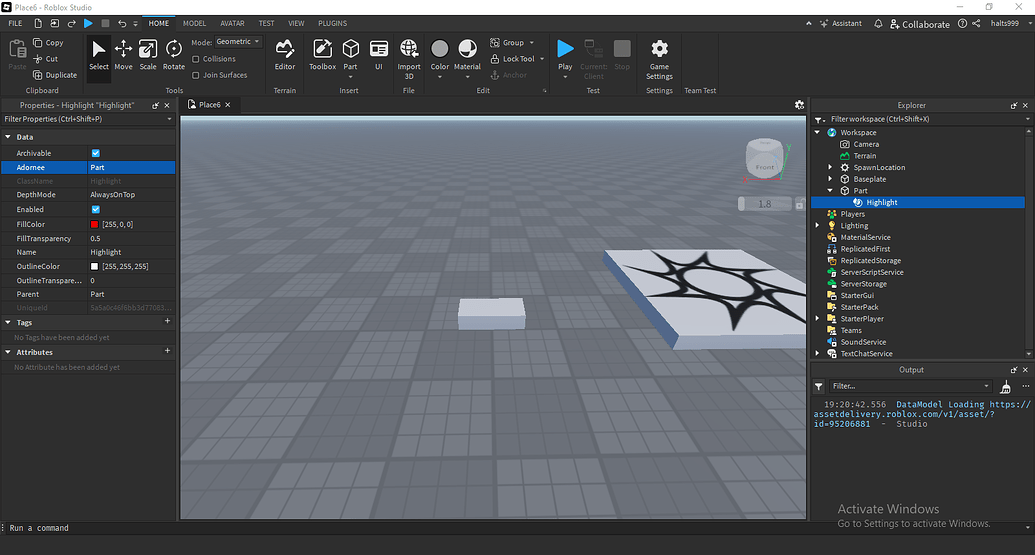Toggle the Collisions checkbox
Screen dimensions: 1035x555
tap(195, 59)
